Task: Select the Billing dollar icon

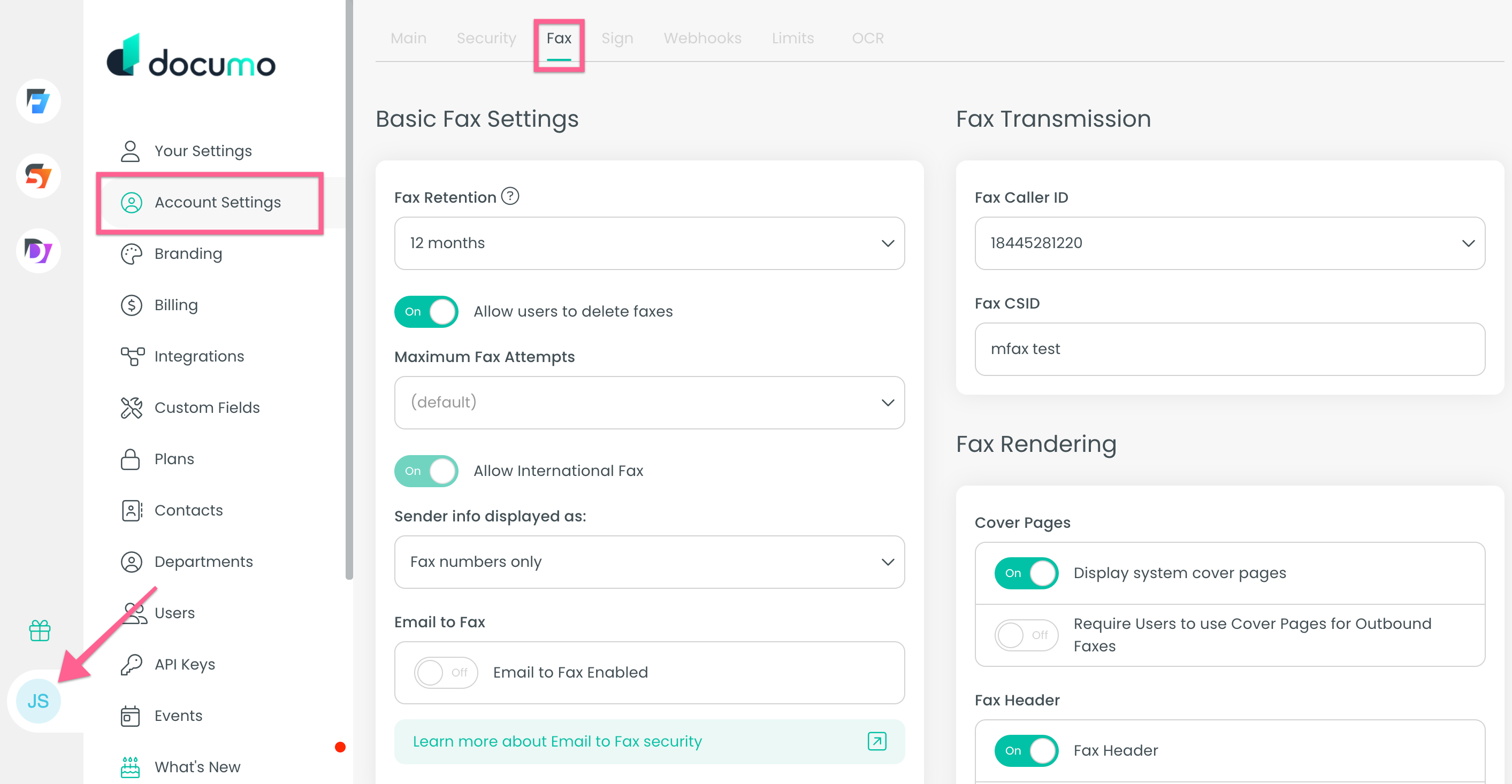Action: (x=131, y=305)
